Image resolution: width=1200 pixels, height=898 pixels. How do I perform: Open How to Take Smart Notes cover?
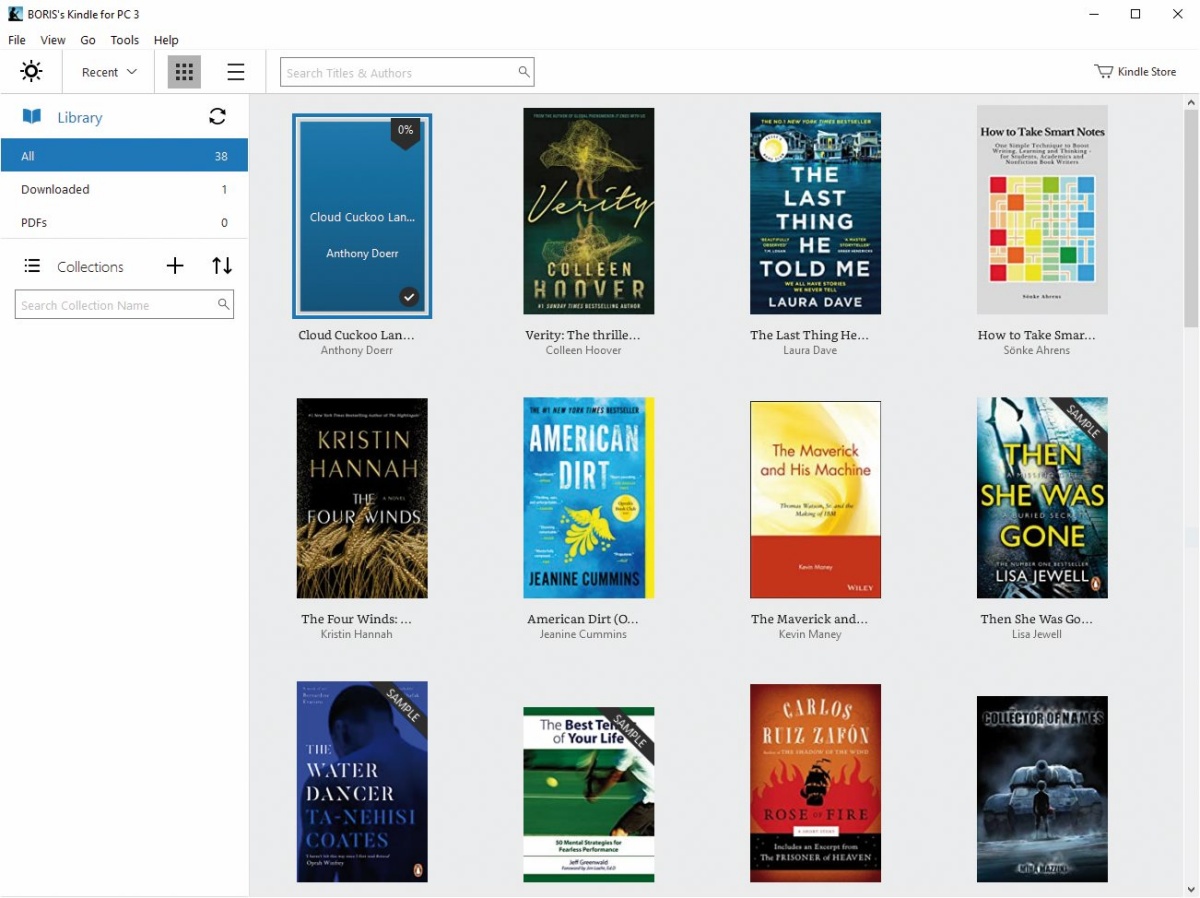1042,210
